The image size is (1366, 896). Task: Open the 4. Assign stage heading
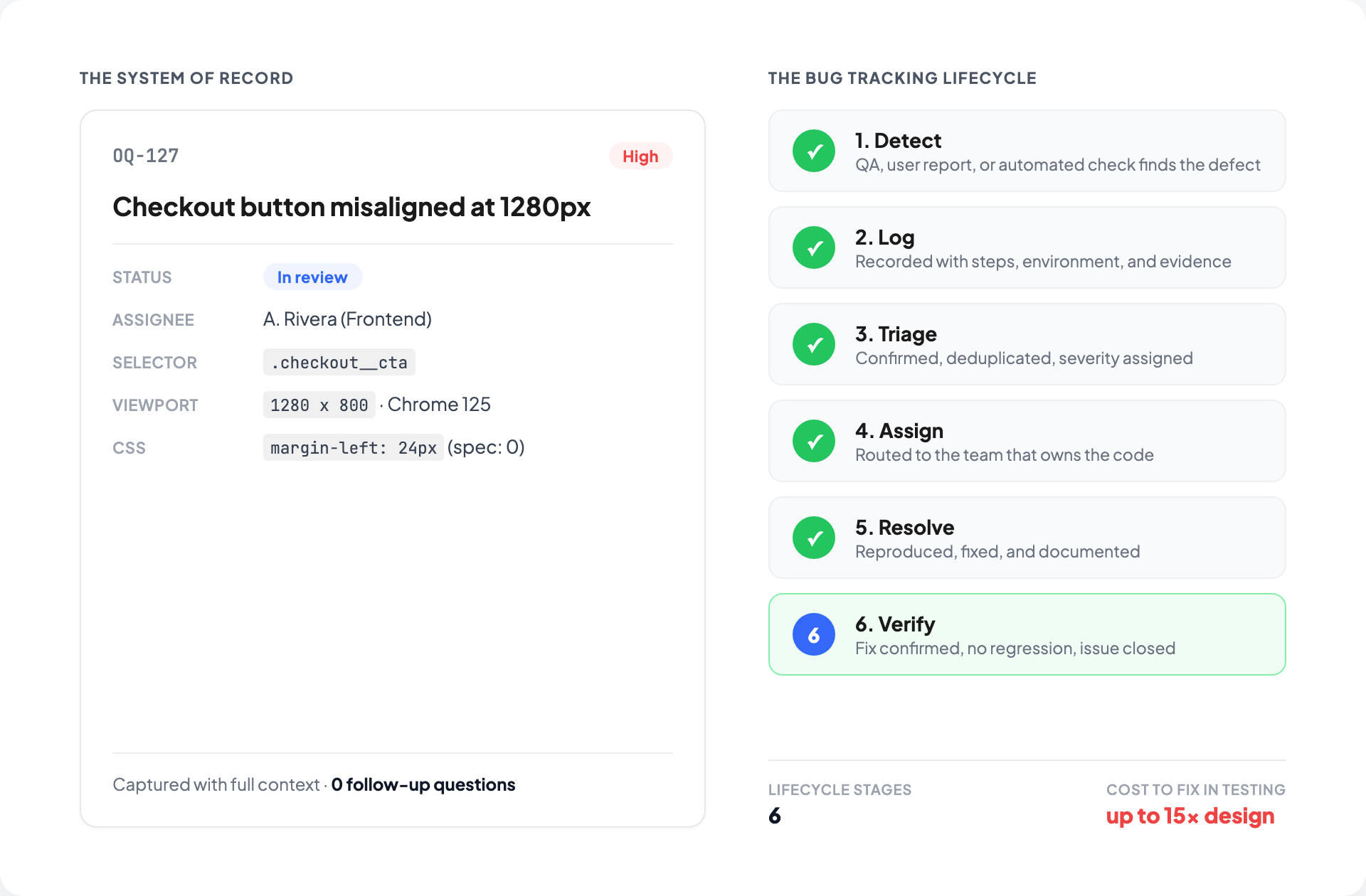tap(899, 431)
